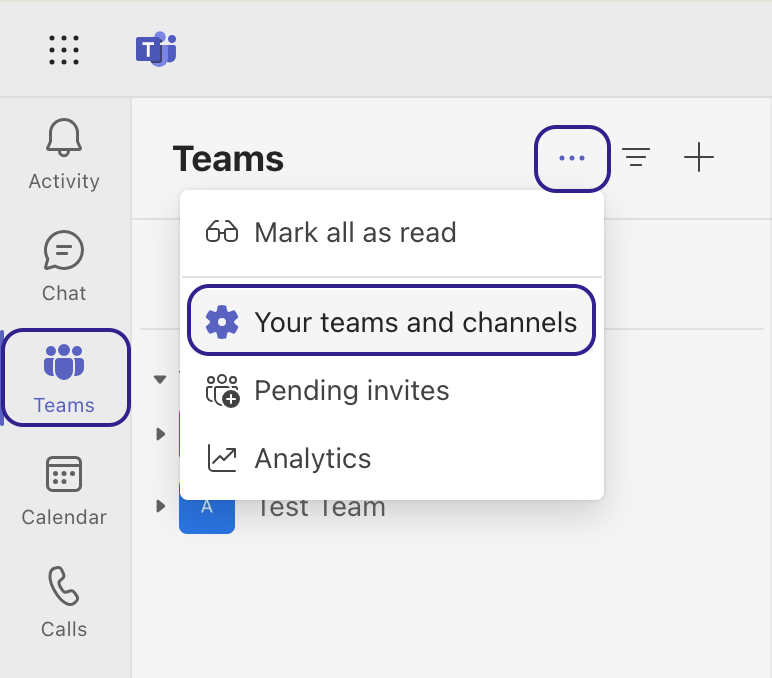Open Calendar from the sidebar
772x678 pixels.
coord(64,490)
